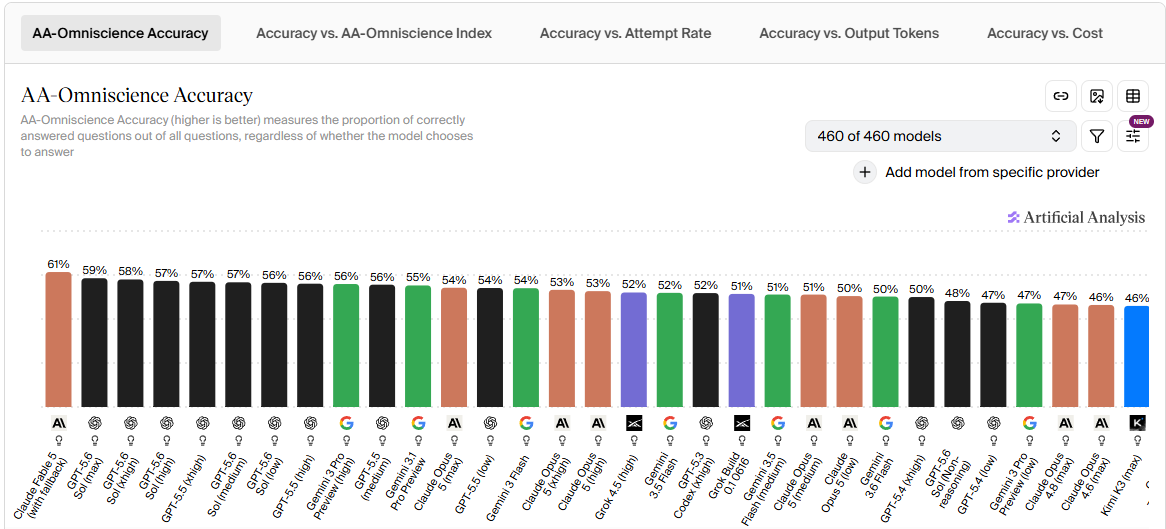1166x529 pixels.
Task: Switch to Accuracy vs. Attempt Rate tab
Action: [625, 33]
